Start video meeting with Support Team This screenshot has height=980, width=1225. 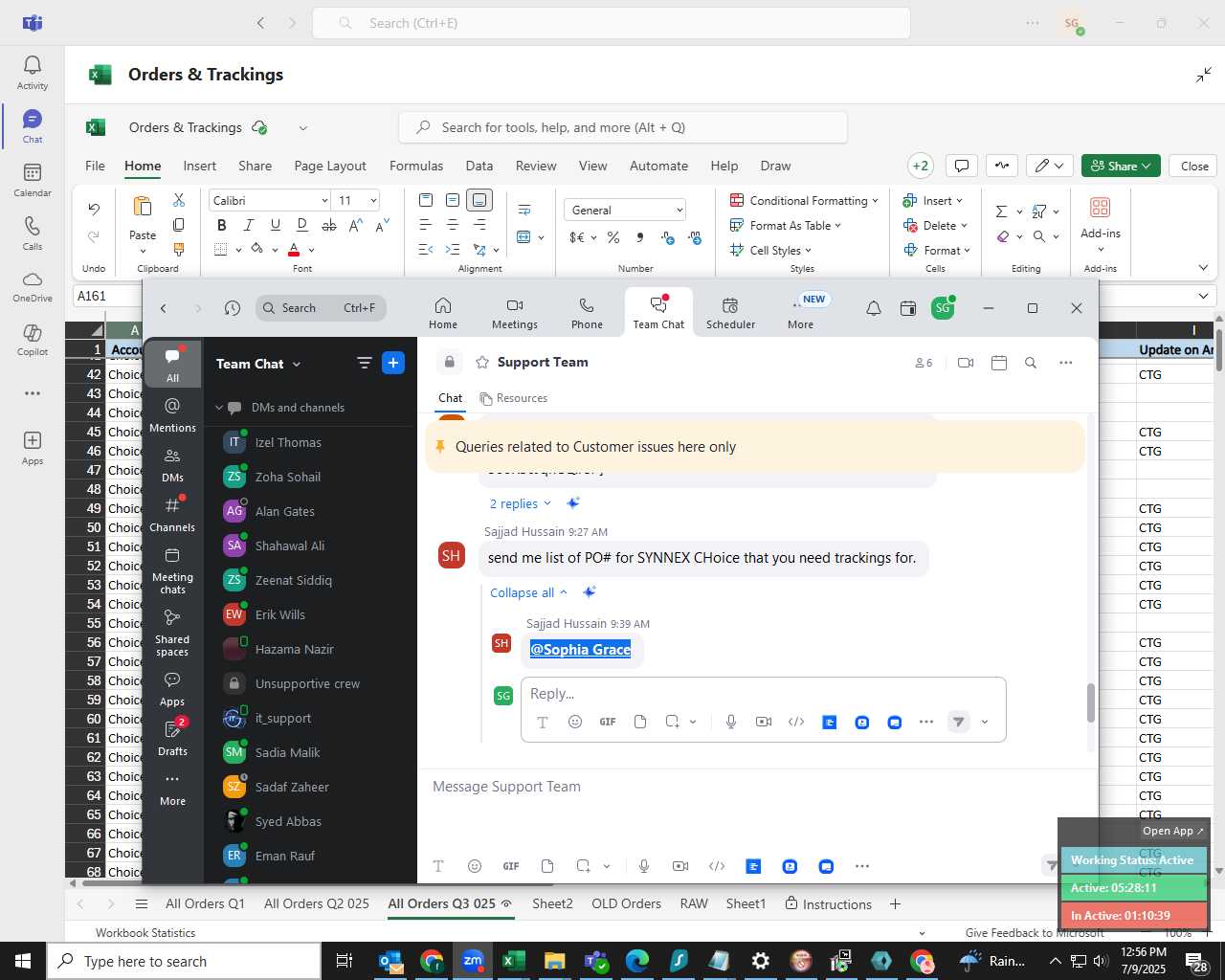tap(966, 363)
